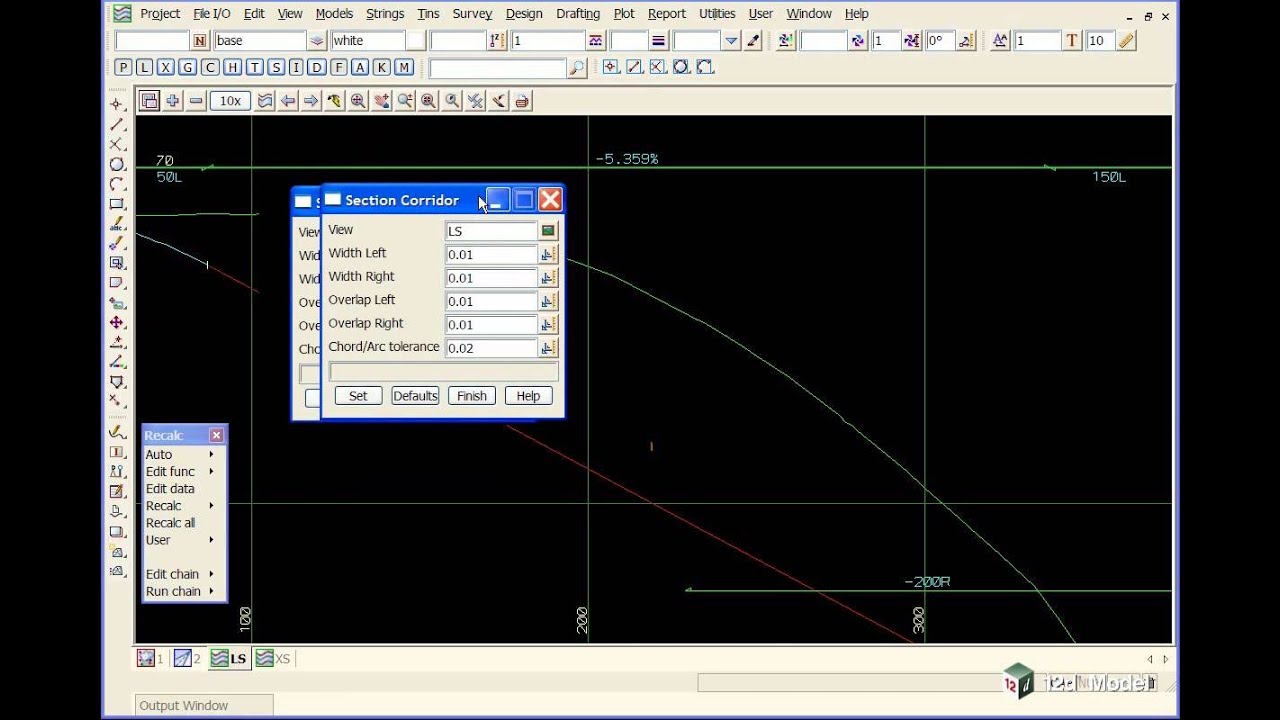This screenshot has width=1280, height=720.
Task: Open the Strings menu
Action: point(385,14)
